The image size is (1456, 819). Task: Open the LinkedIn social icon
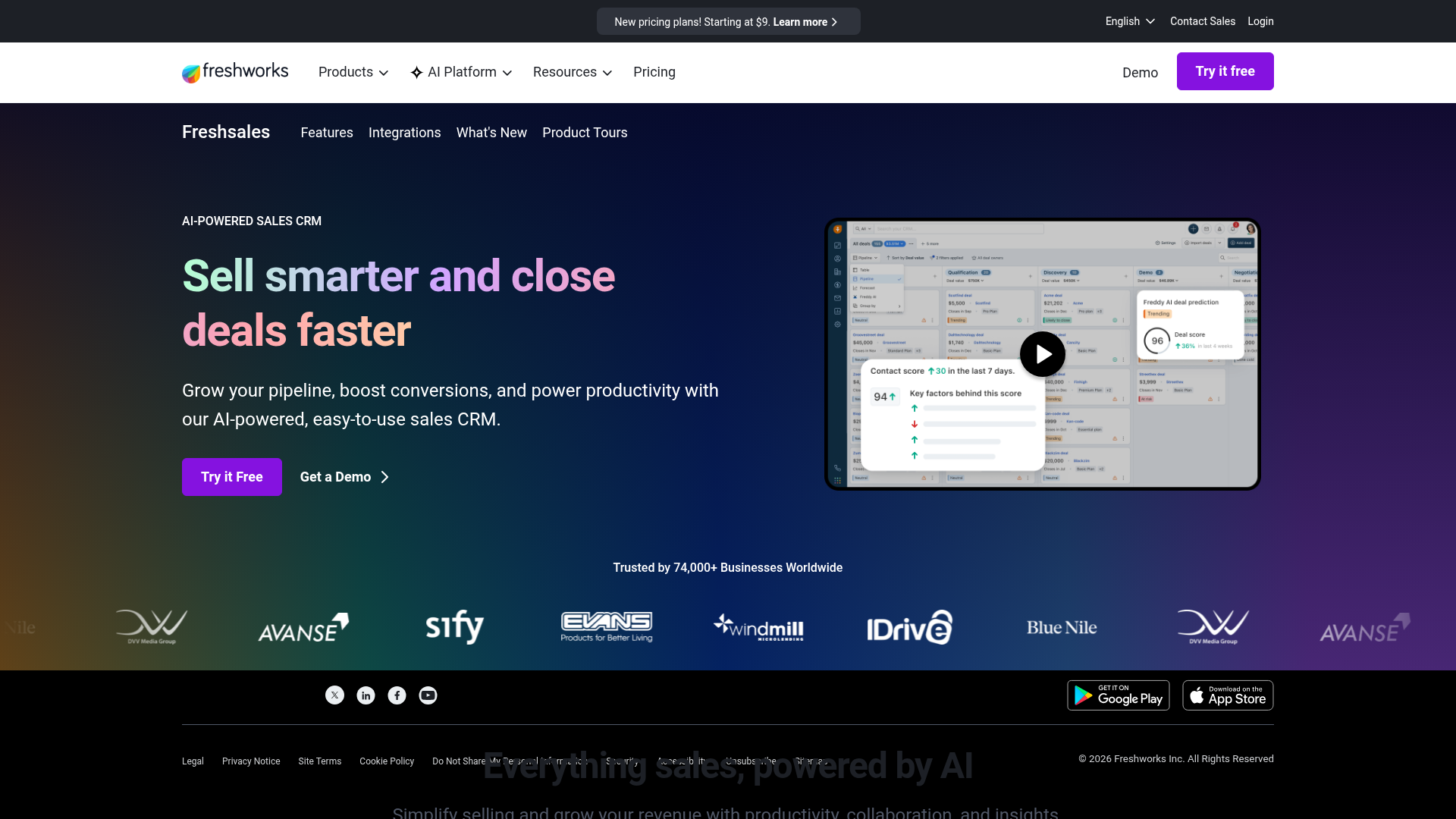click(x=366, y=695)
